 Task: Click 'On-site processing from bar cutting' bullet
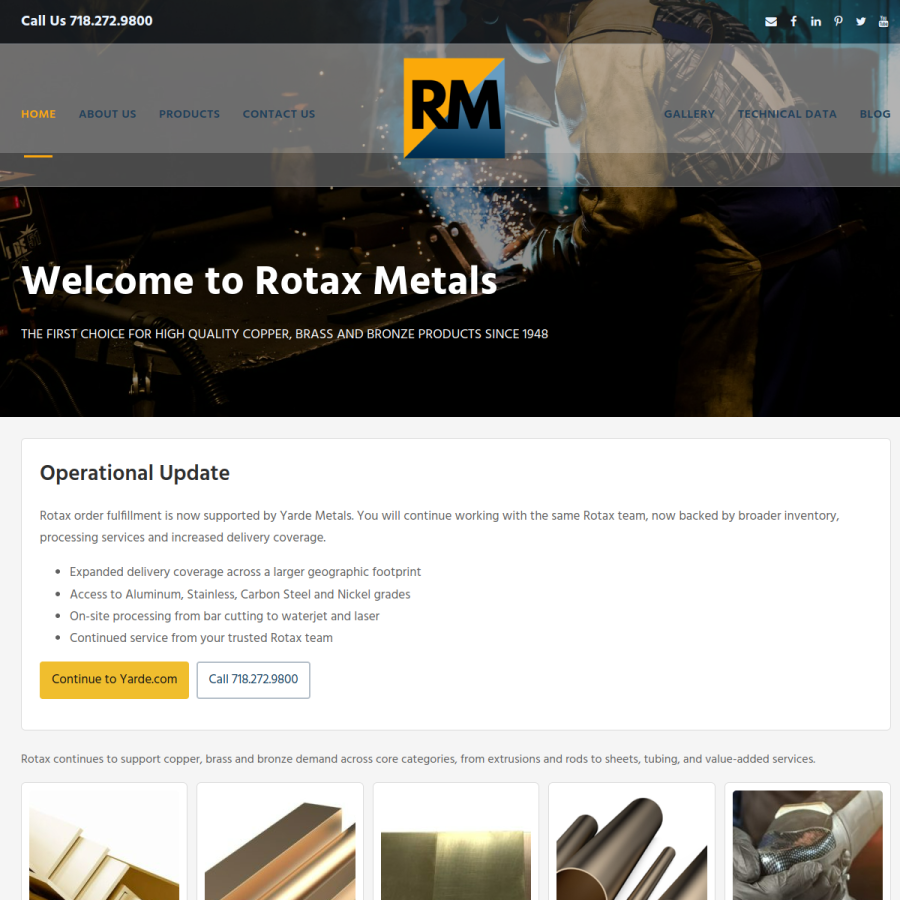click(224, 616)
